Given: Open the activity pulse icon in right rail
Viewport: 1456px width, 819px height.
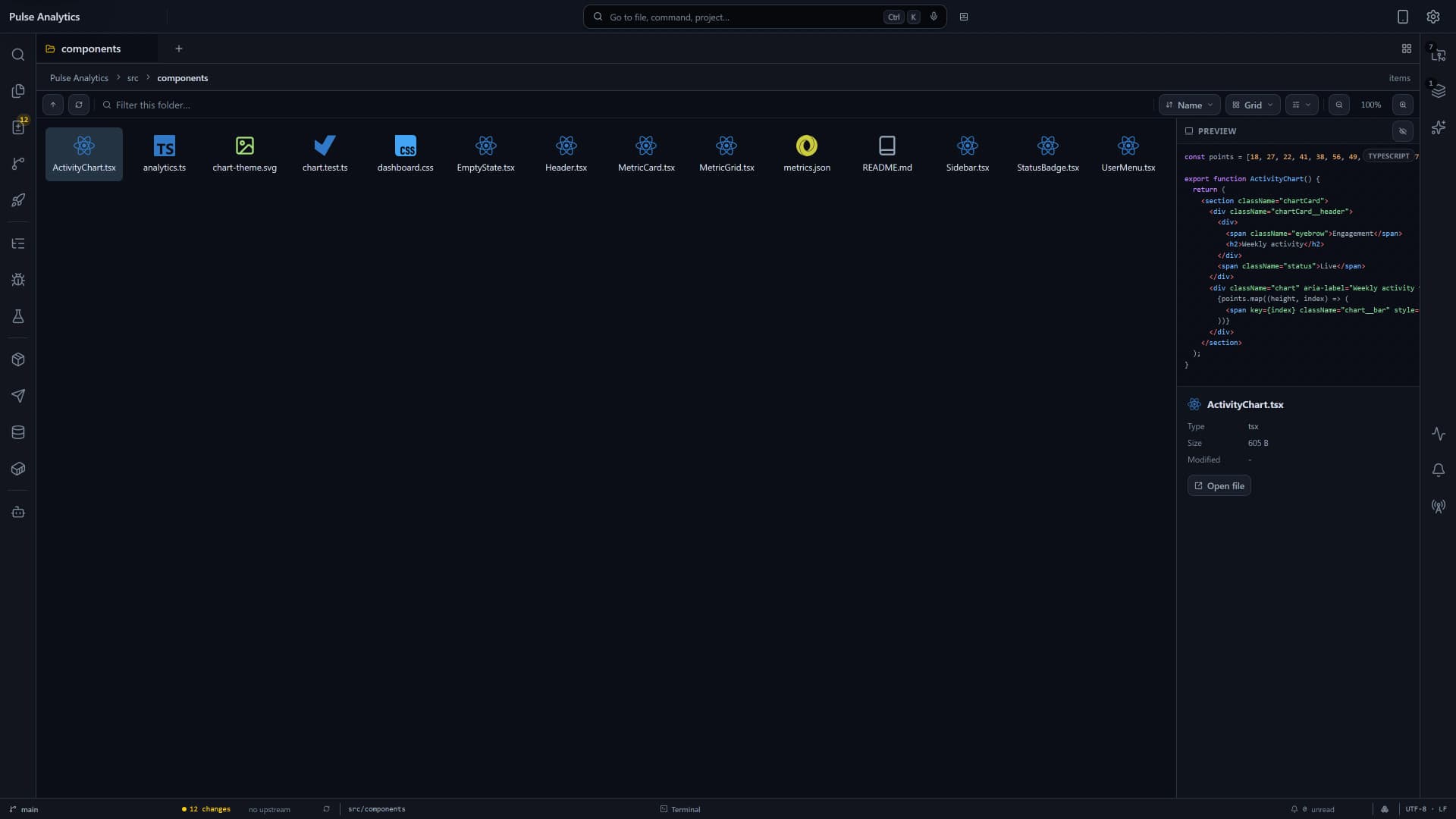Looking at the screenshot, I should point(1439,434).
